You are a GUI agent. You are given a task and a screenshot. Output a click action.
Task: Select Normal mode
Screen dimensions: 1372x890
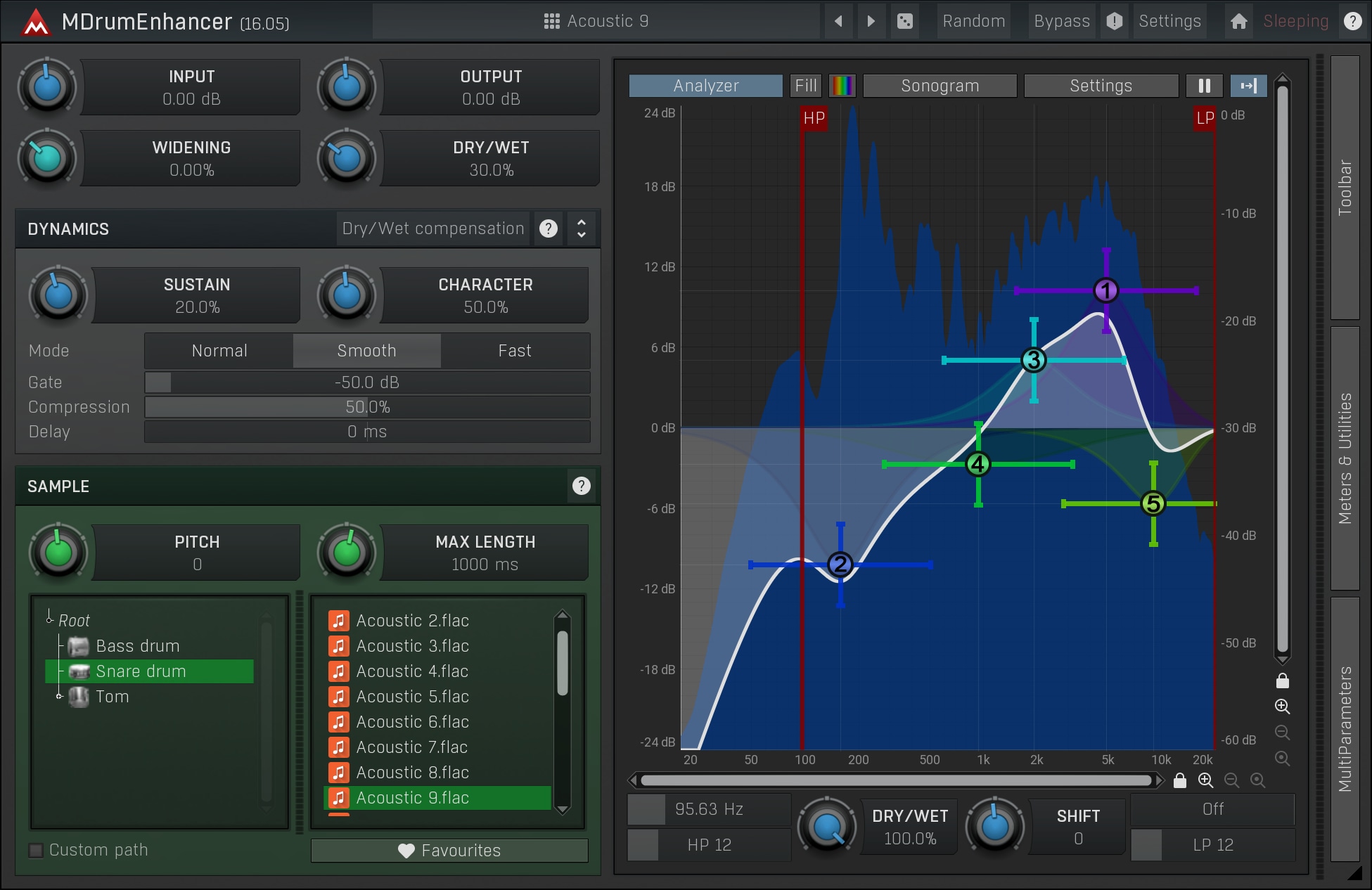tap(219, 351)
